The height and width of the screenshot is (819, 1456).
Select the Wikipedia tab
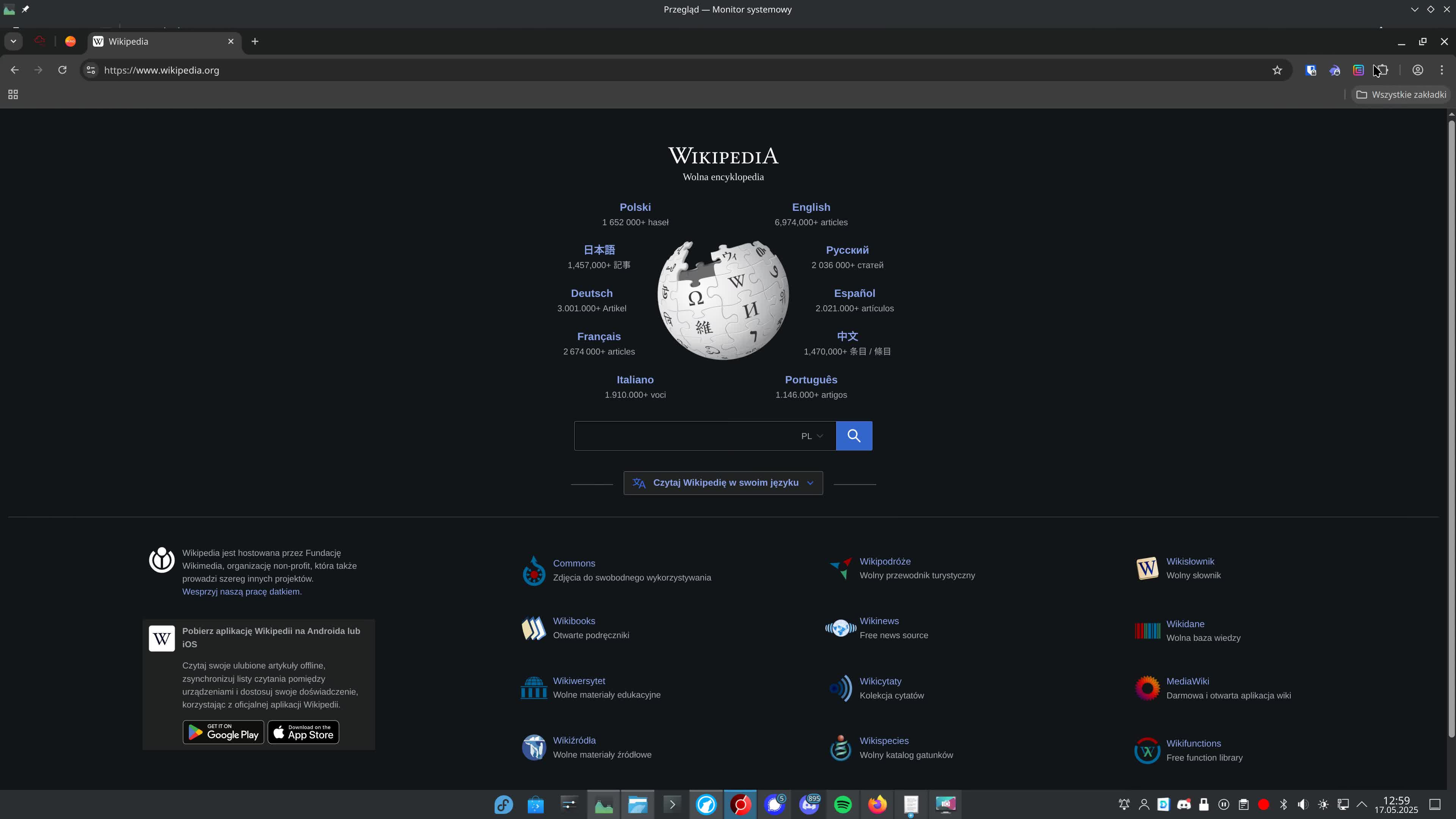(165, 41)
